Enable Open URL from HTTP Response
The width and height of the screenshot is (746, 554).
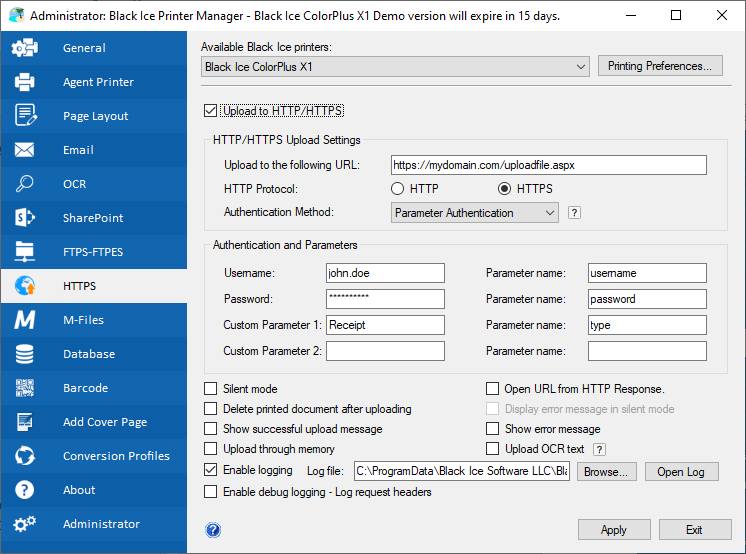pos(492,388)
